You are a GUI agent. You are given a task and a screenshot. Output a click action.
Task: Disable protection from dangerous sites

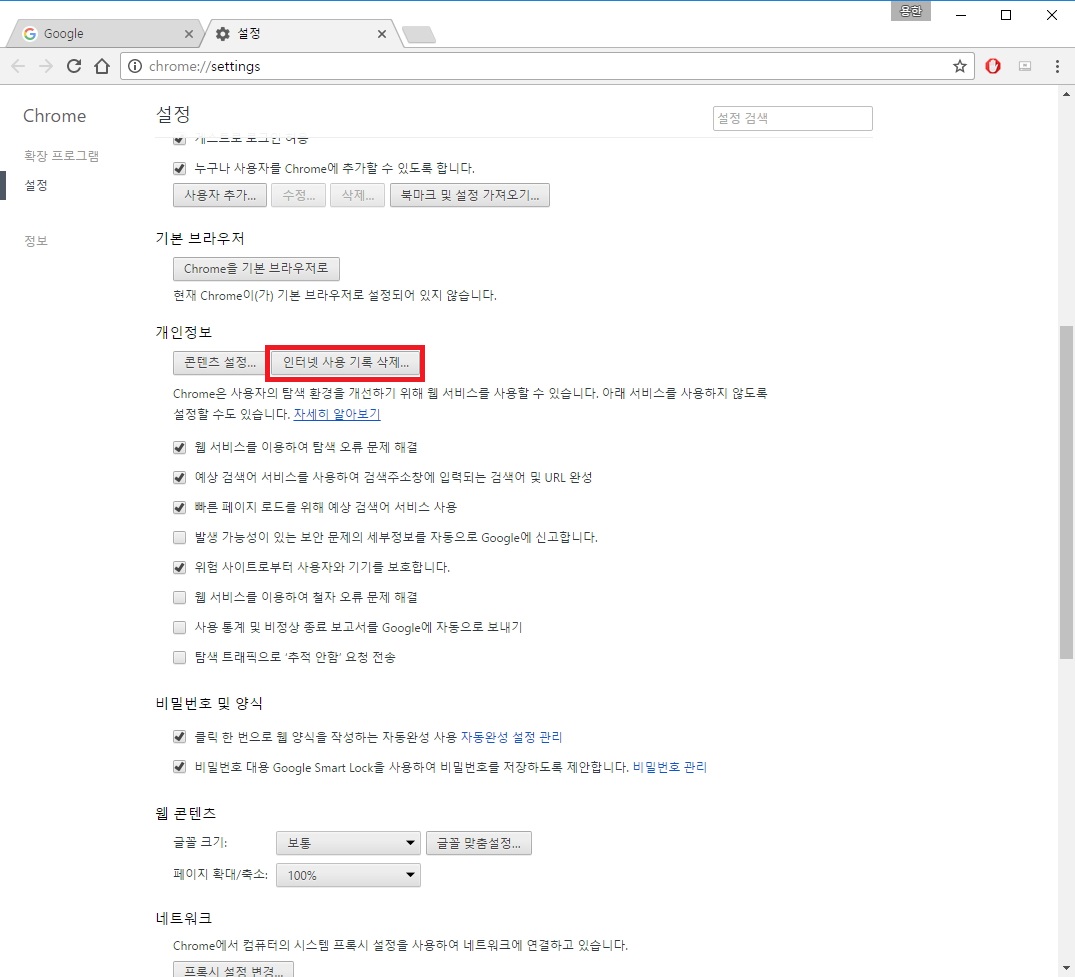point(179,567)
